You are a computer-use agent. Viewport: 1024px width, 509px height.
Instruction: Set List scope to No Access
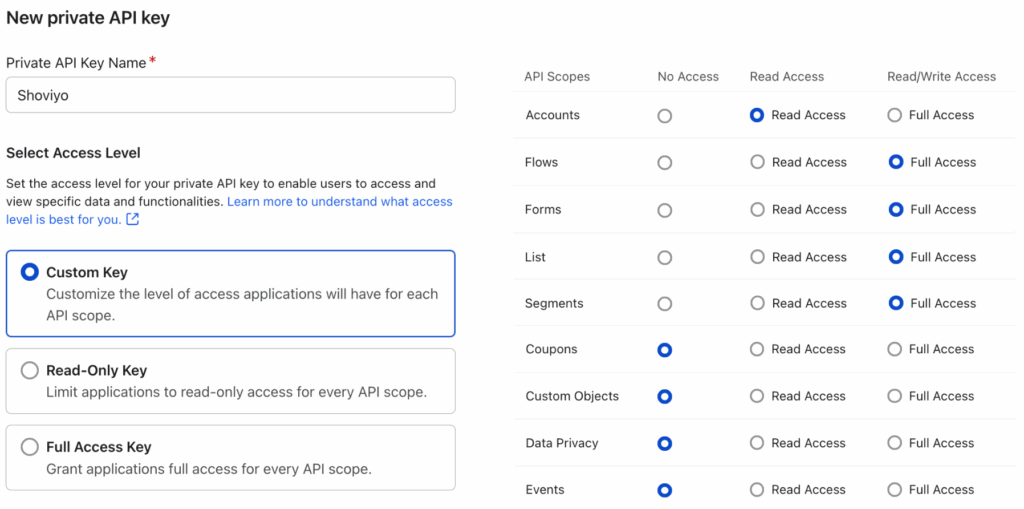[665, 257]
